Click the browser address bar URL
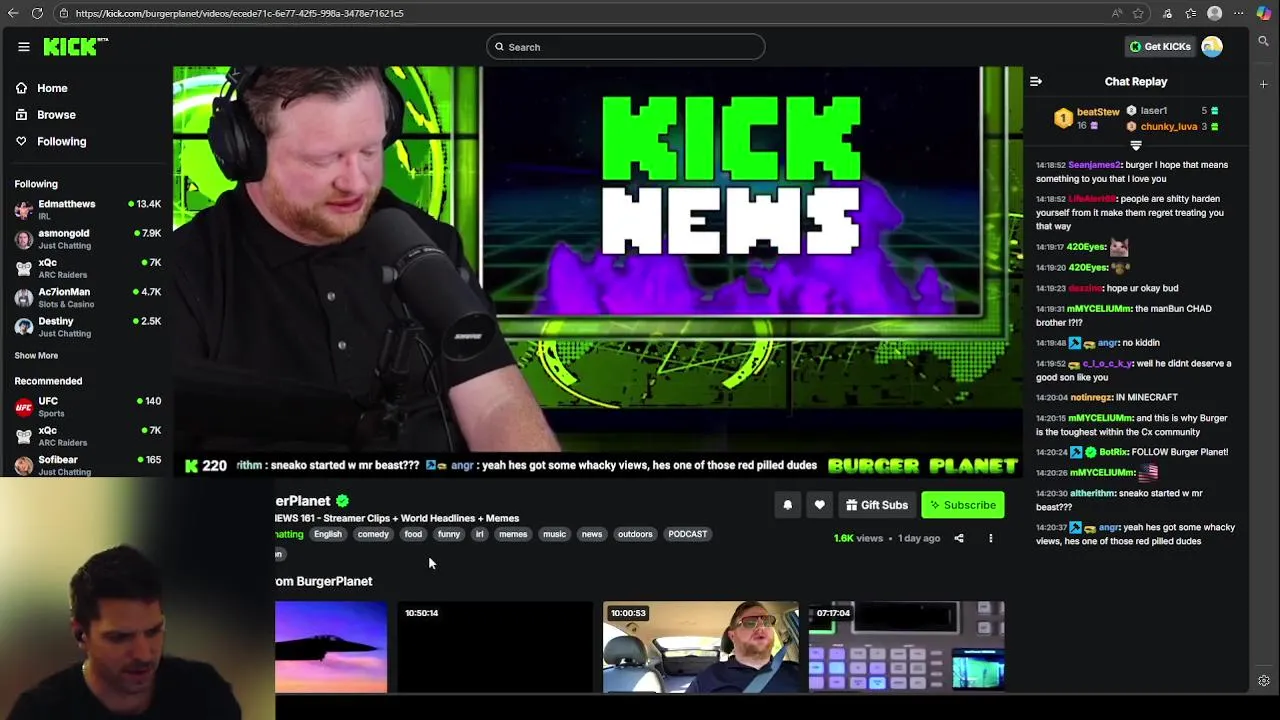This screenshot has height=720, width=1280. click(239, 13)
